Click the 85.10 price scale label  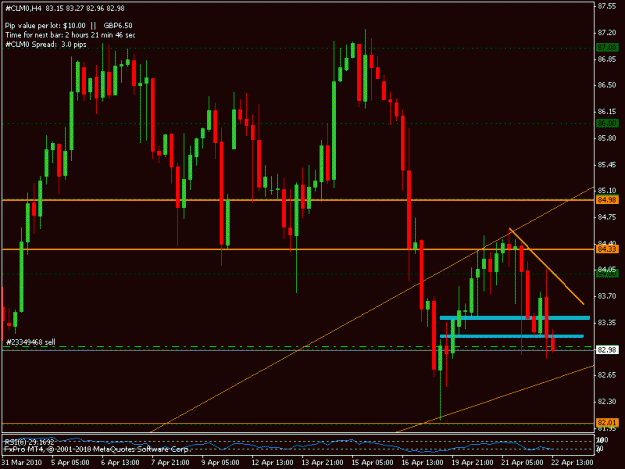607,190
